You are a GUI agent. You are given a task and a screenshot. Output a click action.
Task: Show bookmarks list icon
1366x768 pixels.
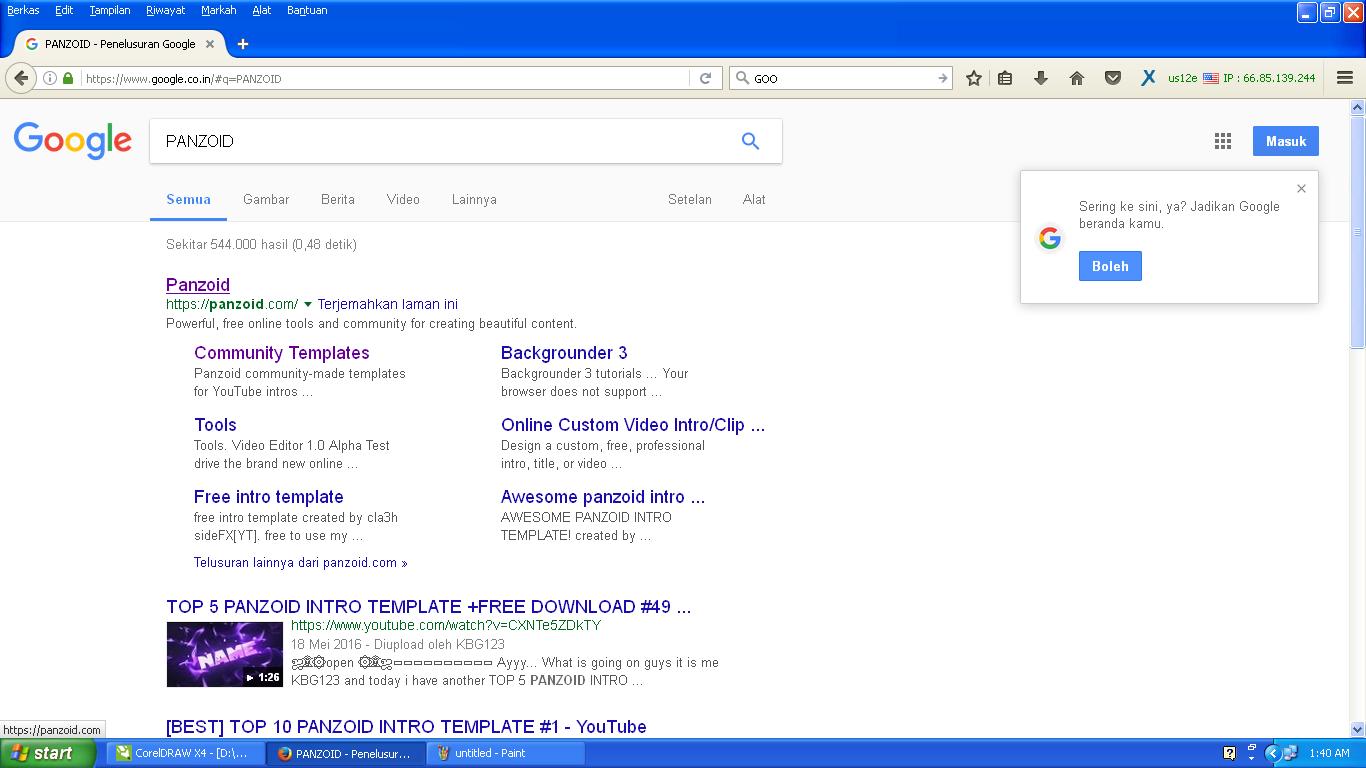[x=1005, y=78]
